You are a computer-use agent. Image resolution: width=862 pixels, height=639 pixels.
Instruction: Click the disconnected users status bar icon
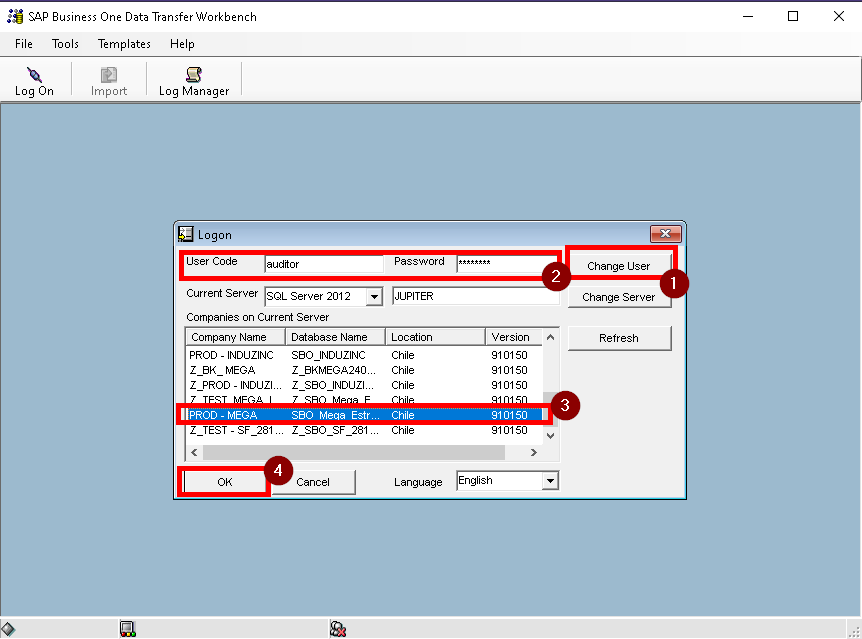[x=338, y=629]
